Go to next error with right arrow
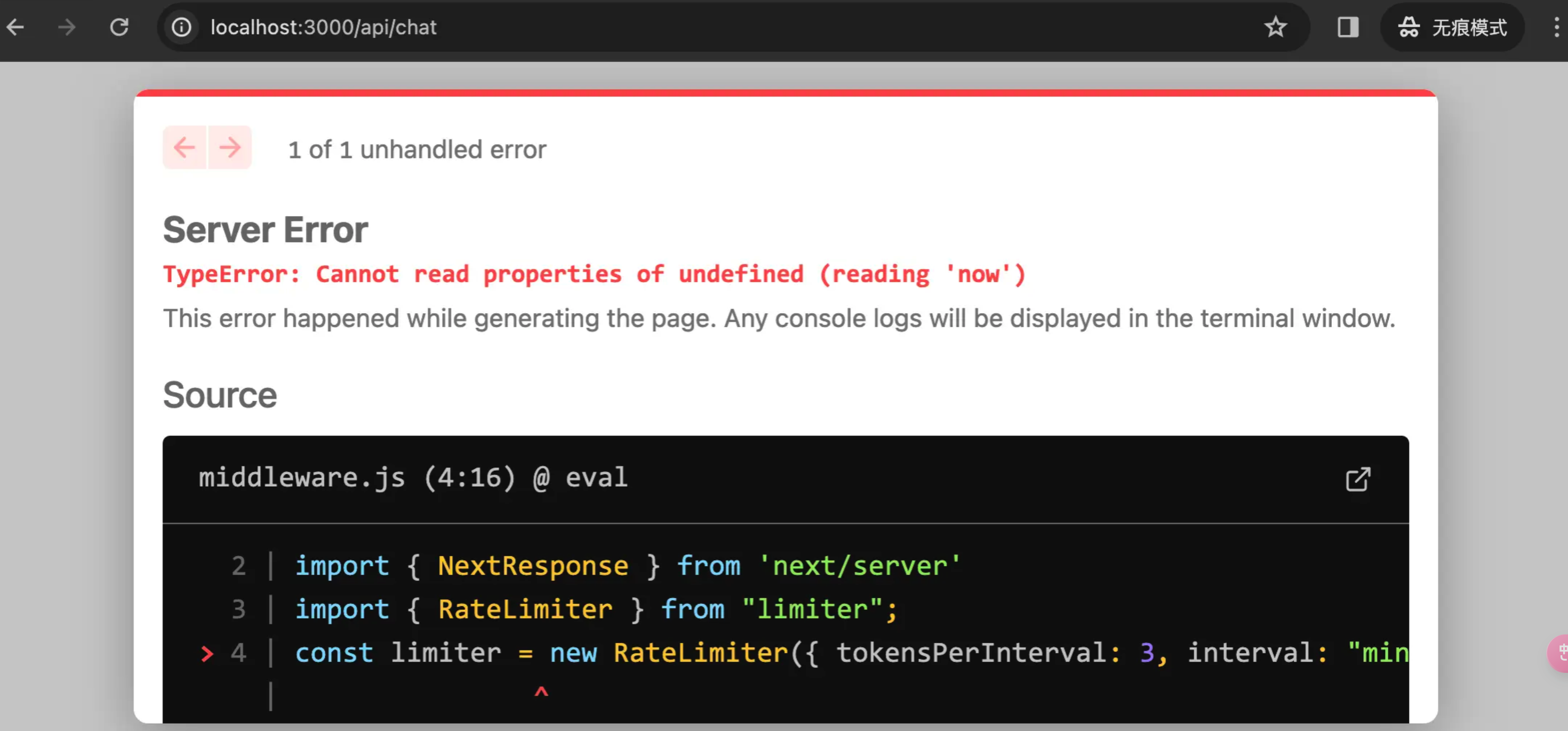 tap(229, 147)
